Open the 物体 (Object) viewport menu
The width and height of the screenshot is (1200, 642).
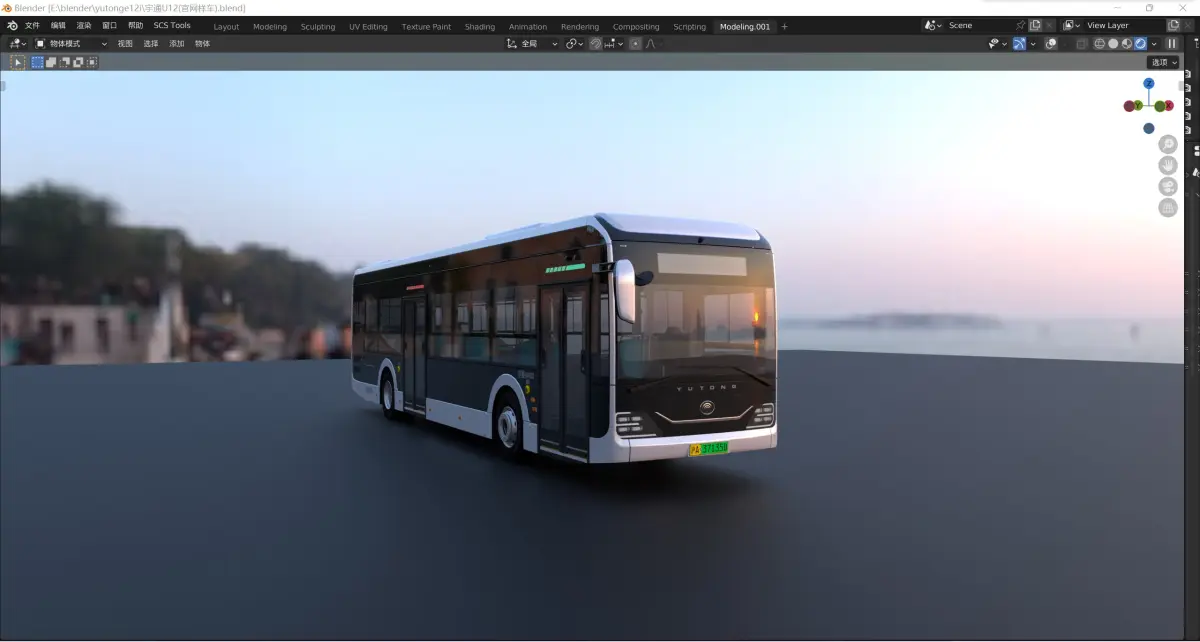203,44
